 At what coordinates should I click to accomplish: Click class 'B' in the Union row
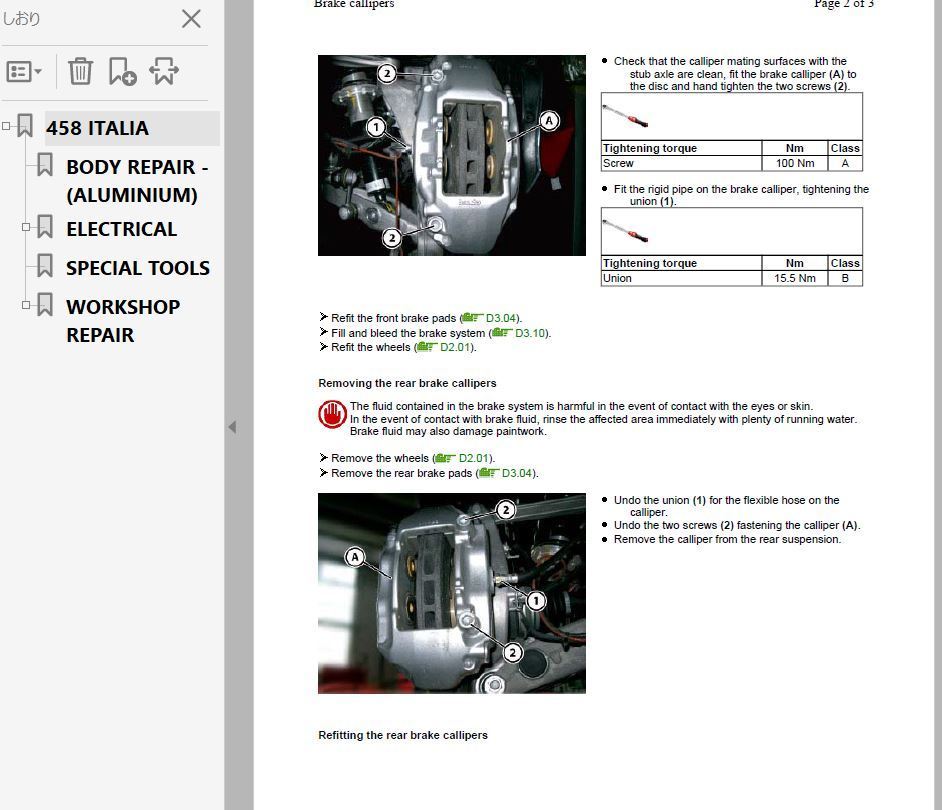[845, 278]
